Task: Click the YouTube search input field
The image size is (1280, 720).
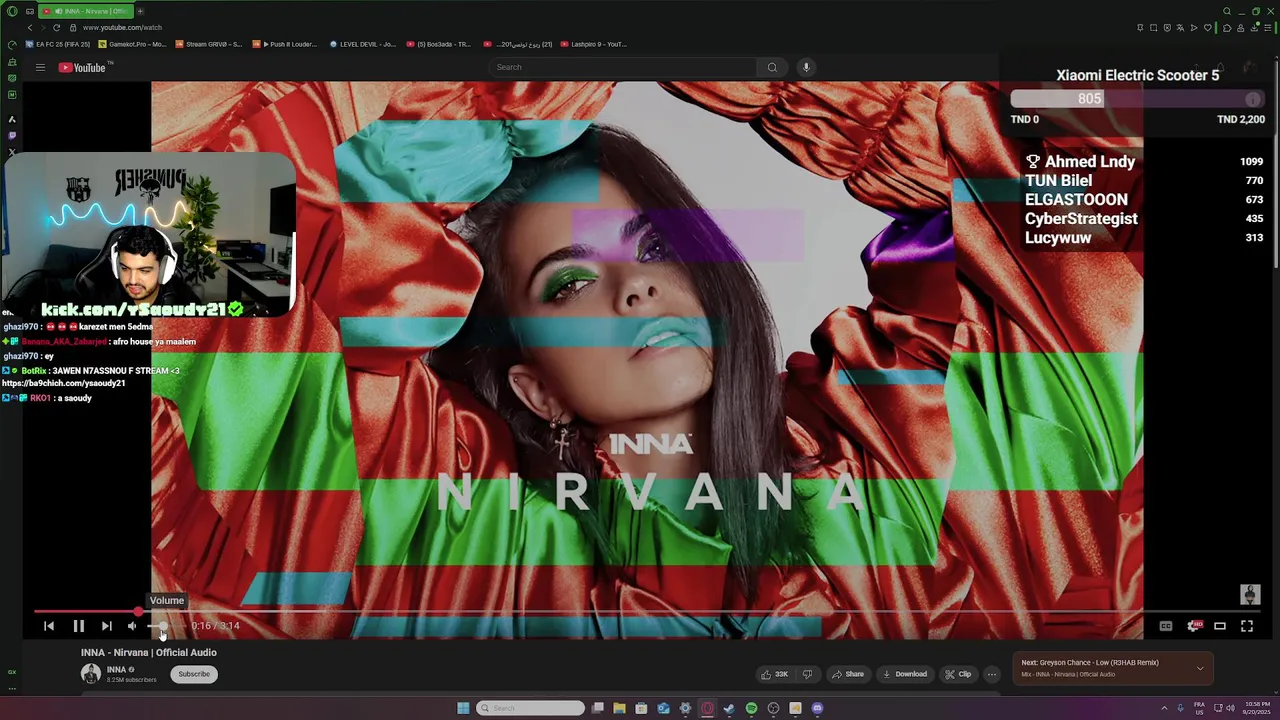Action: click(623, 67)
